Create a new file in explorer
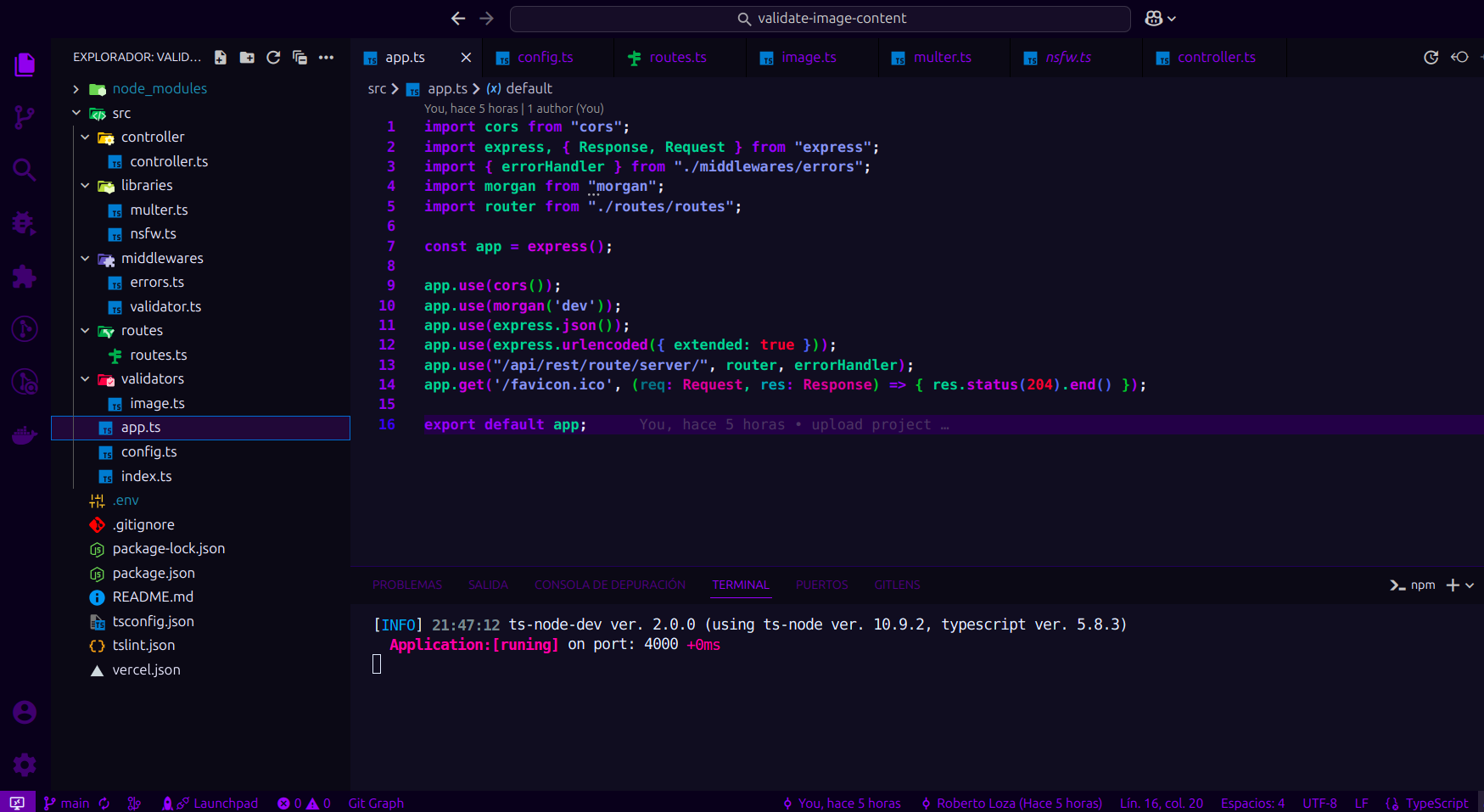 click(x=221, y=57)
